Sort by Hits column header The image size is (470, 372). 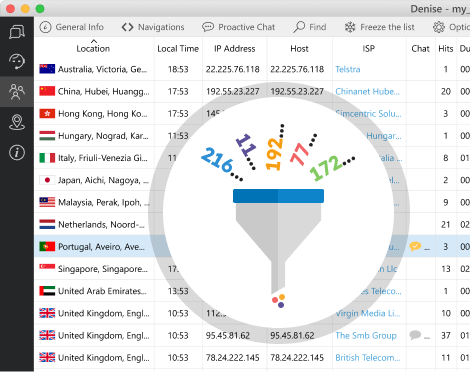[446, 49]
